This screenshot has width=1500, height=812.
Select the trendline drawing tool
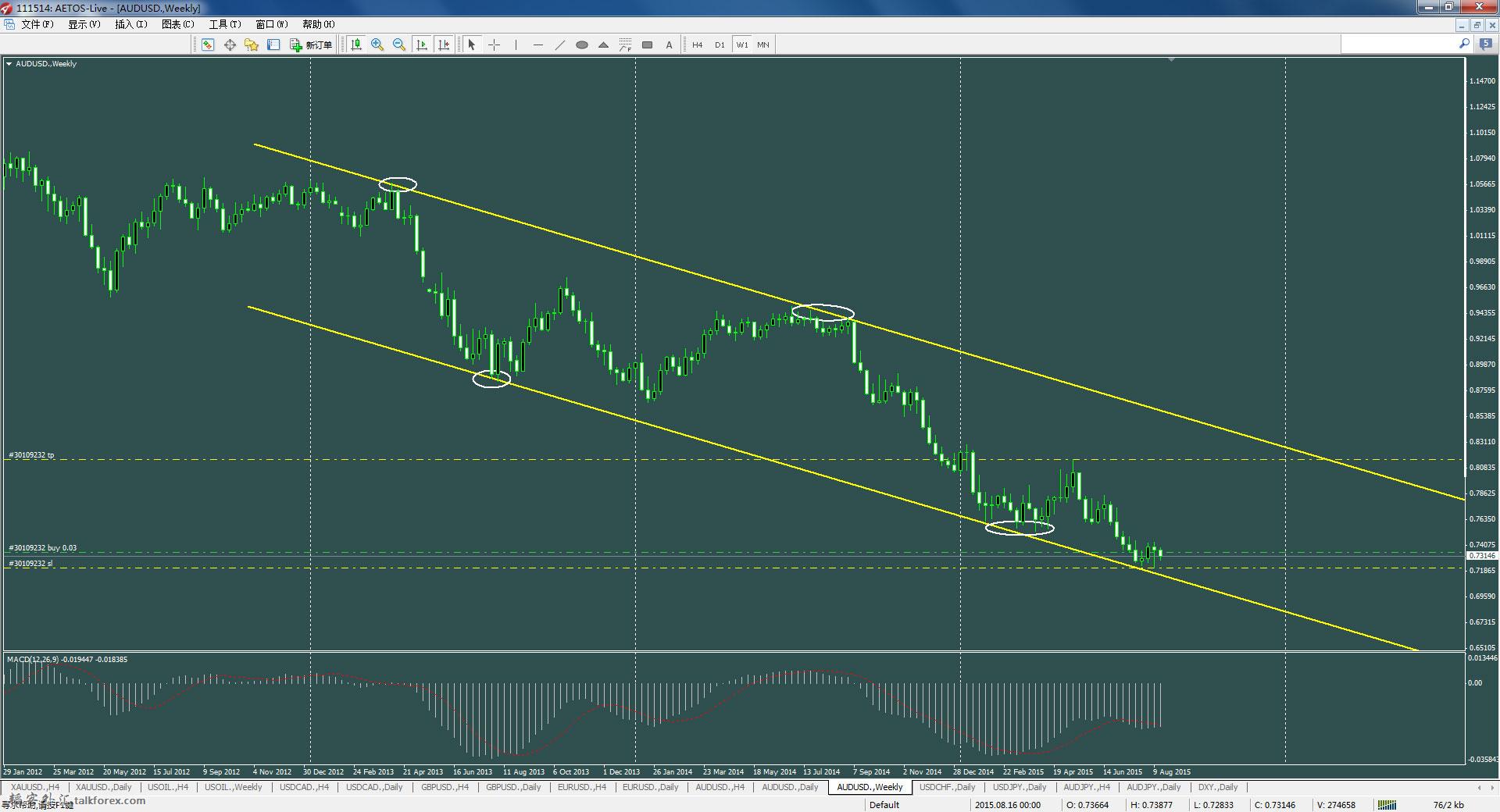coord(559,45)
